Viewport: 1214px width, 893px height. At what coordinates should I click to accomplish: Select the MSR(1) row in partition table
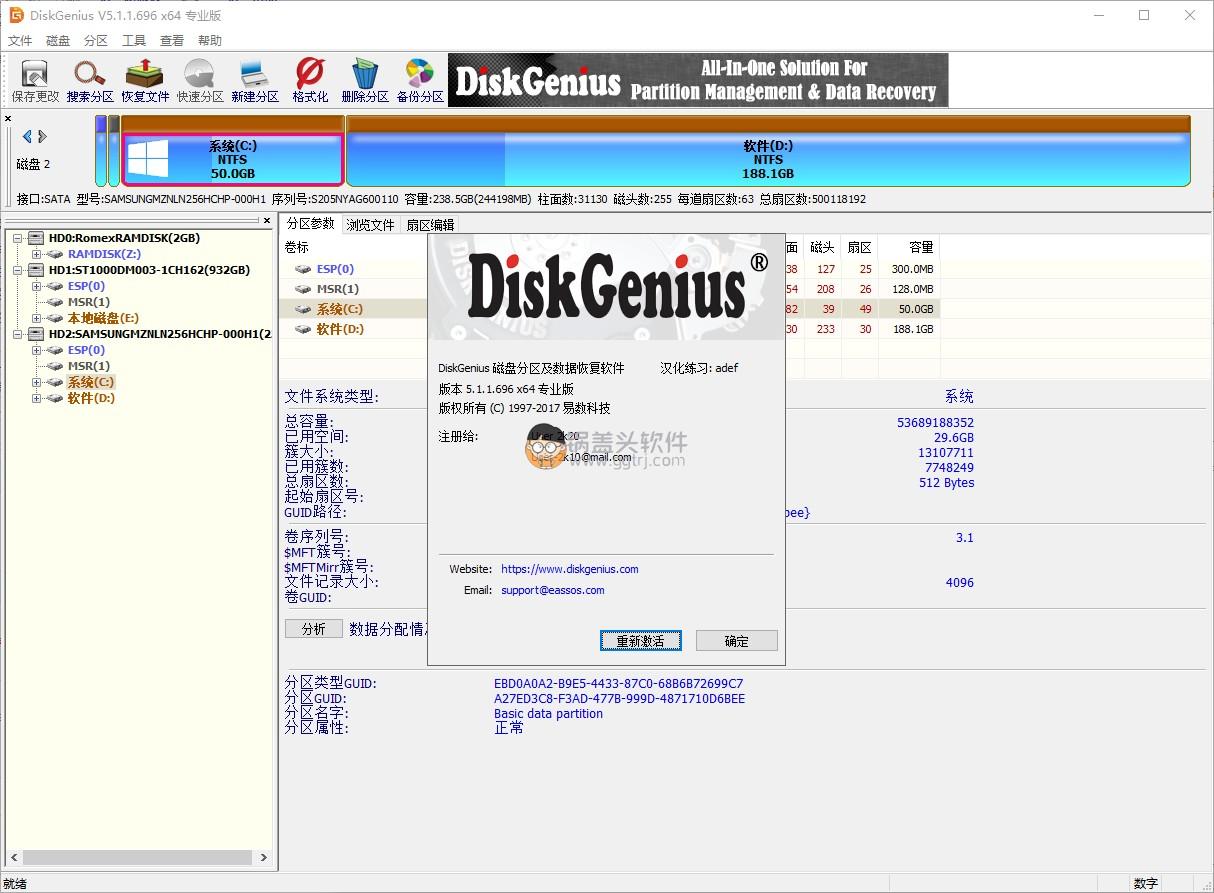pyautogui.click(x=610, y=289)
